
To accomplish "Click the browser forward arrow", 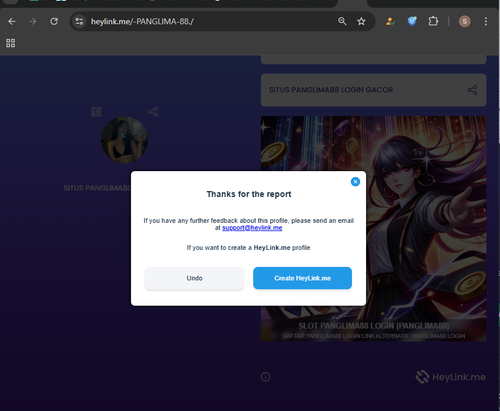I will tap(33, 22).
